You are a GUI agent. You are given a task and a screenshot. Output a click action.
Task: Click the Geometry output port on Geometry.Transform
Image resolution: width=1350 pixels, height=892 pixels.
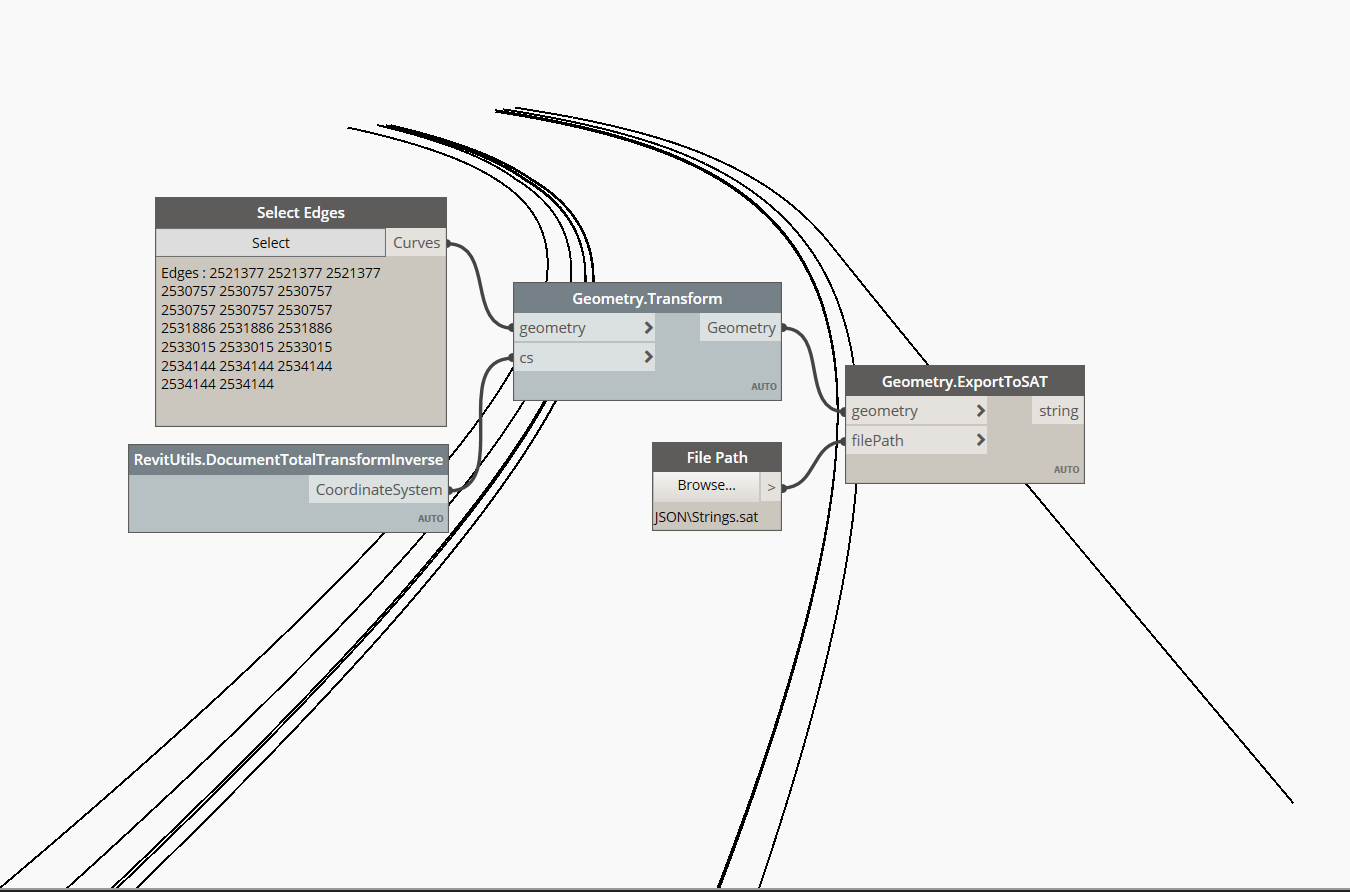pos(781,327)
